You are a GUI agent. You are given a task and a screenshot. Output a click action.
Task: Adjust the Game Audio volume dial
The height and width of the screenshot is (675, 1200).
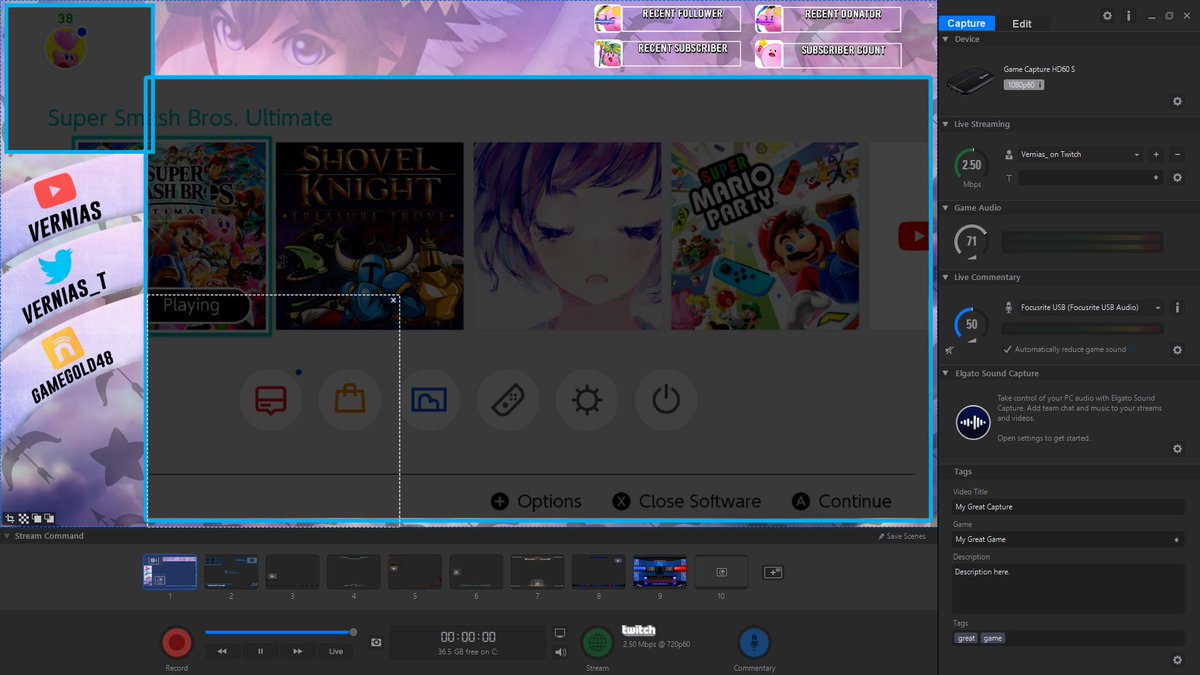970,241
